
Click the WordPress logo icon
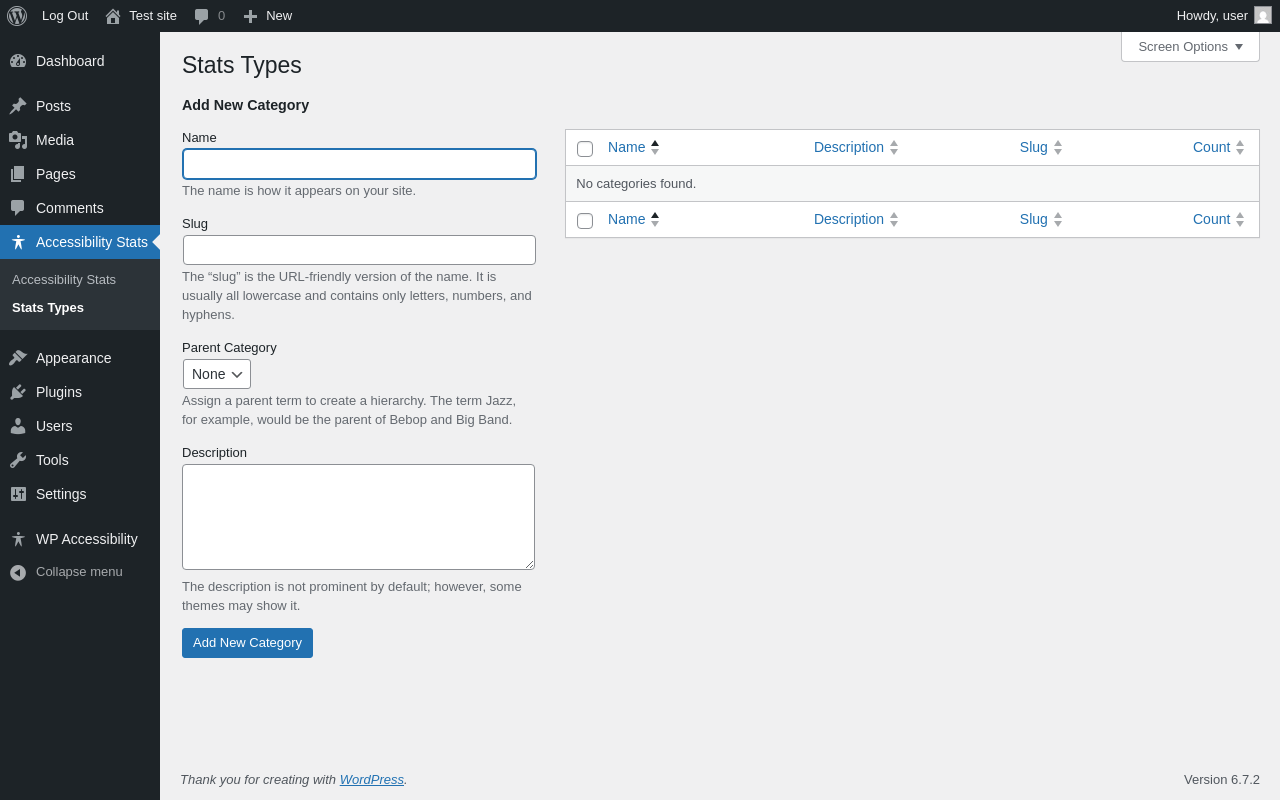[x=17, y=16]
